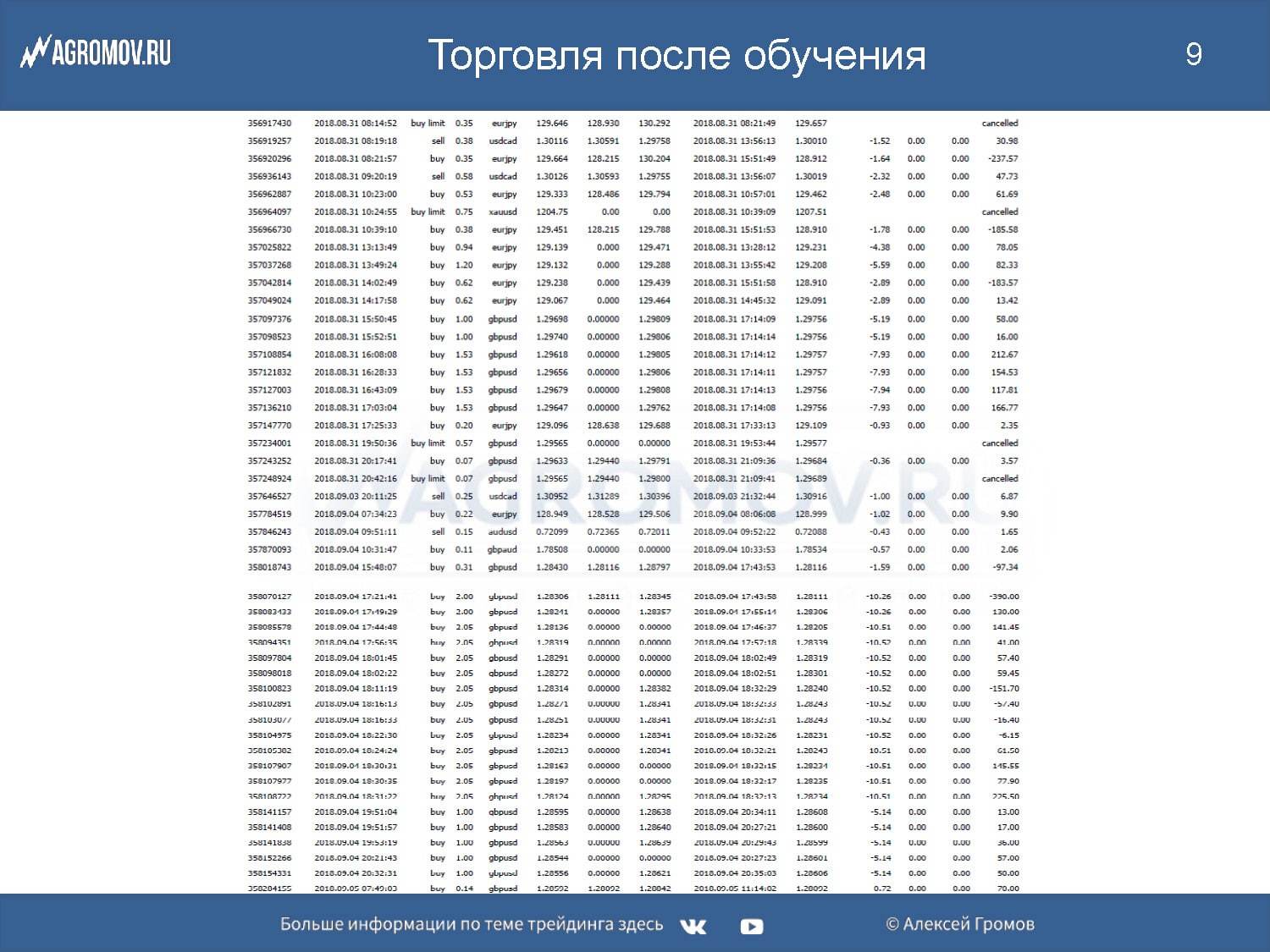Select order number 357097376
This screenshot has height=952, width=1270.
269,320
